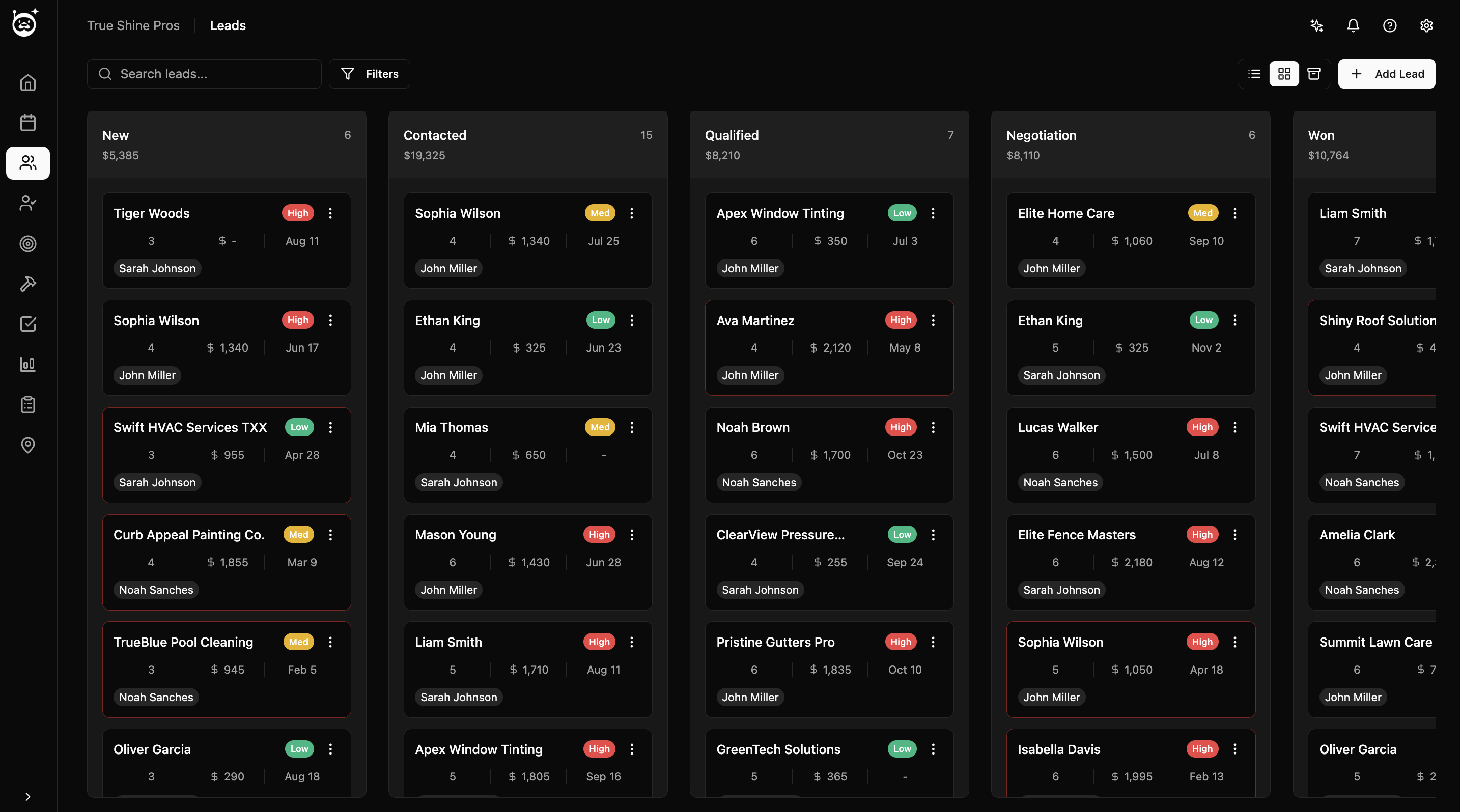Switch to board grid view
Screen dimensions: 1460x812
[1284, 74]
